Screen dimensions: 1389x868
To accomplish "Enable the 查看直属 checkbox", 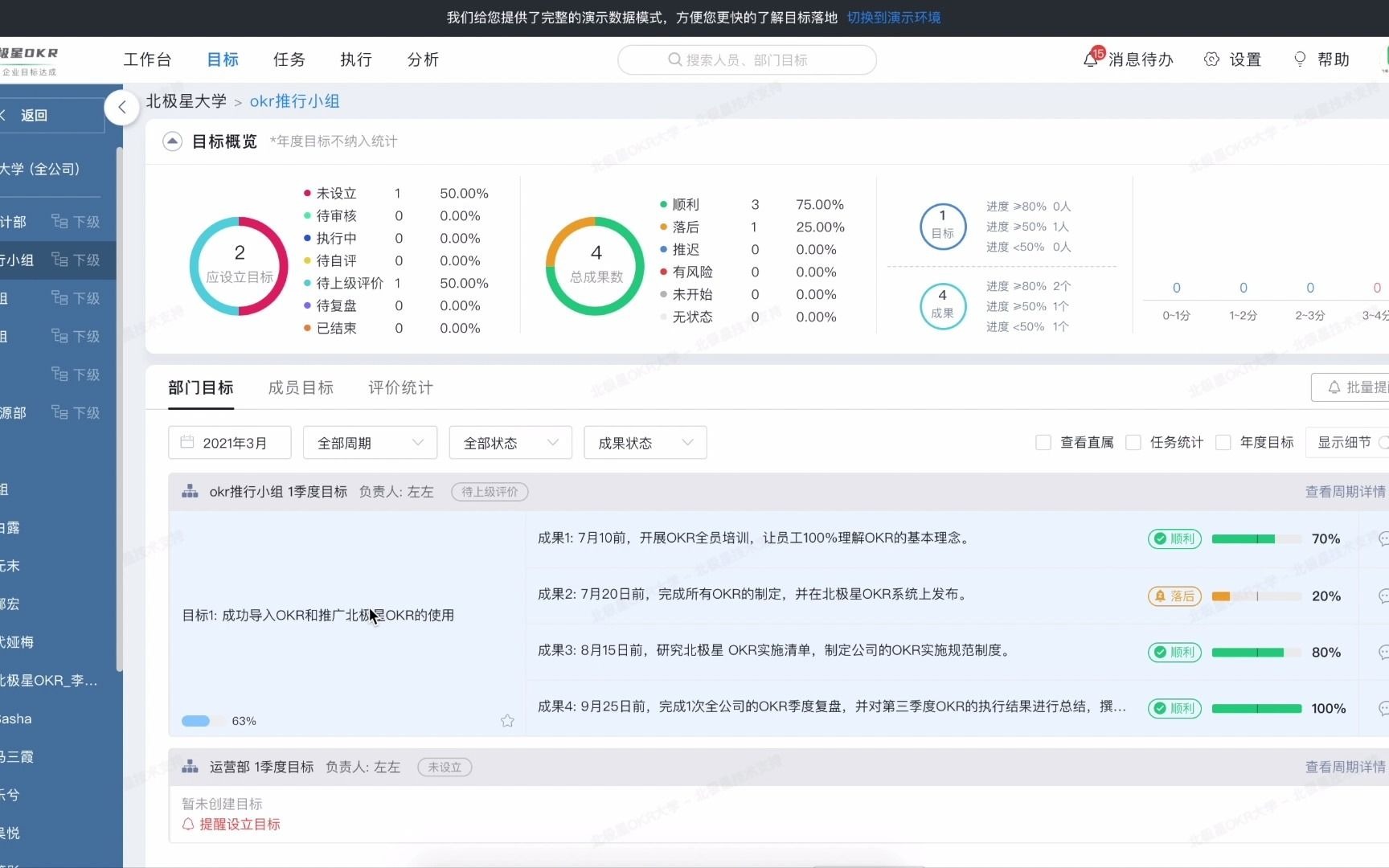I will tap(1043, 442).
